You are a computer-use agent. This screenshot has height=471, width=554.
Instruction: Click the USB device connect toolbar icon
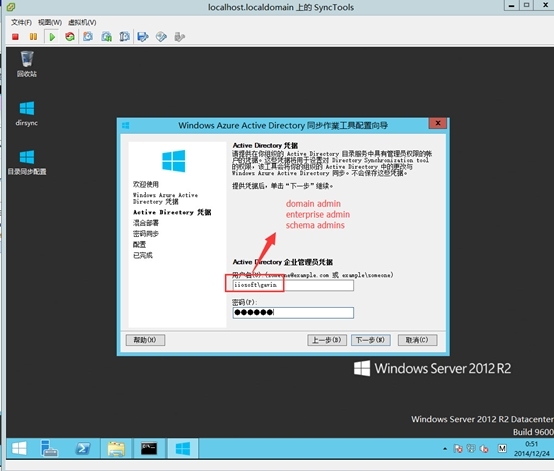[179, 37]
